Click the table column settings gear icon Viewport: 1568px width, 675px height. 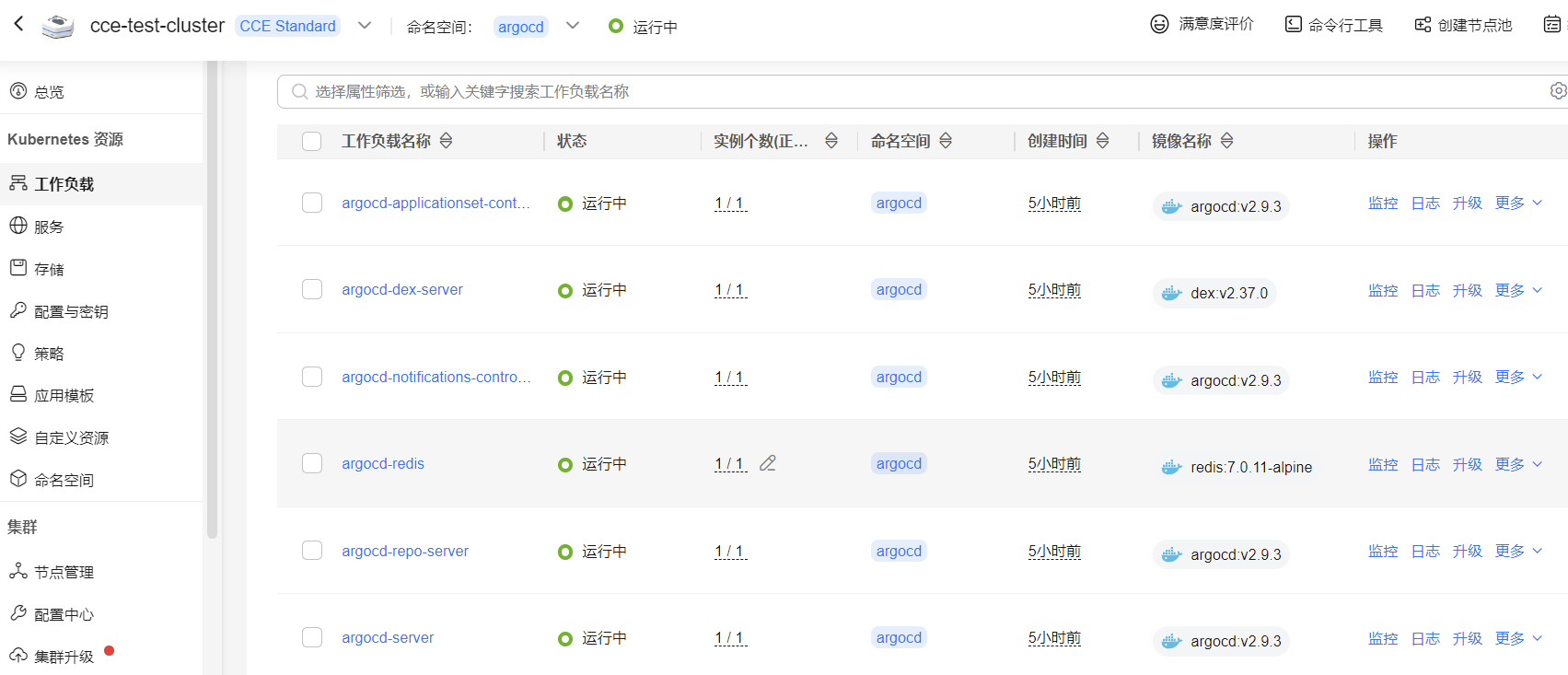[1558, 91]
